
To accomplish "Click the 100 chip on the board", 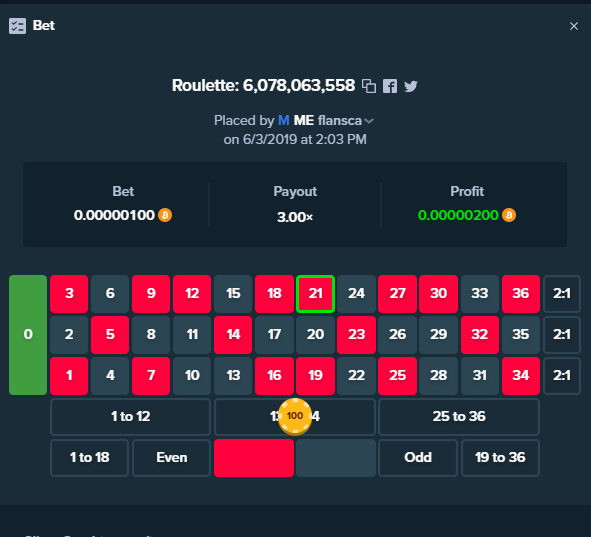I will (295, 416).
